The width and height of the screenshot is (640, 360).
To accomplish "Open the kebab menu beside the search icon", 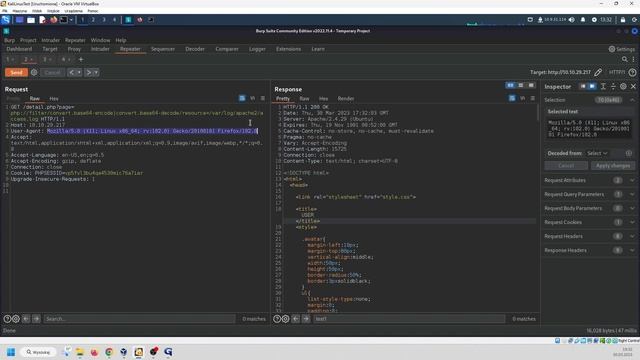I will [633, 60].
